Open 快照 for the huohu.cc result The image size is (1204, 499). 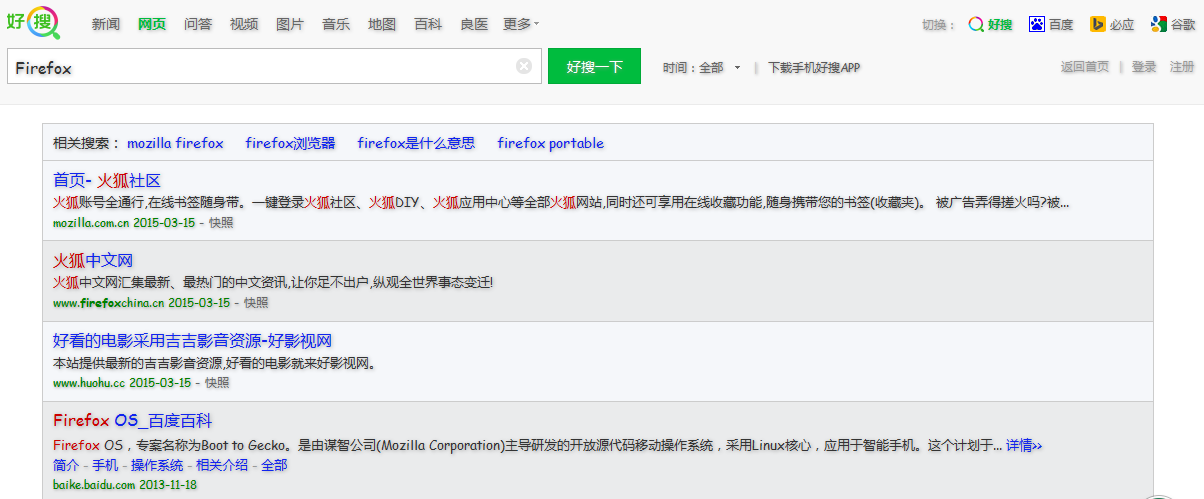click(x=217, y=382)
